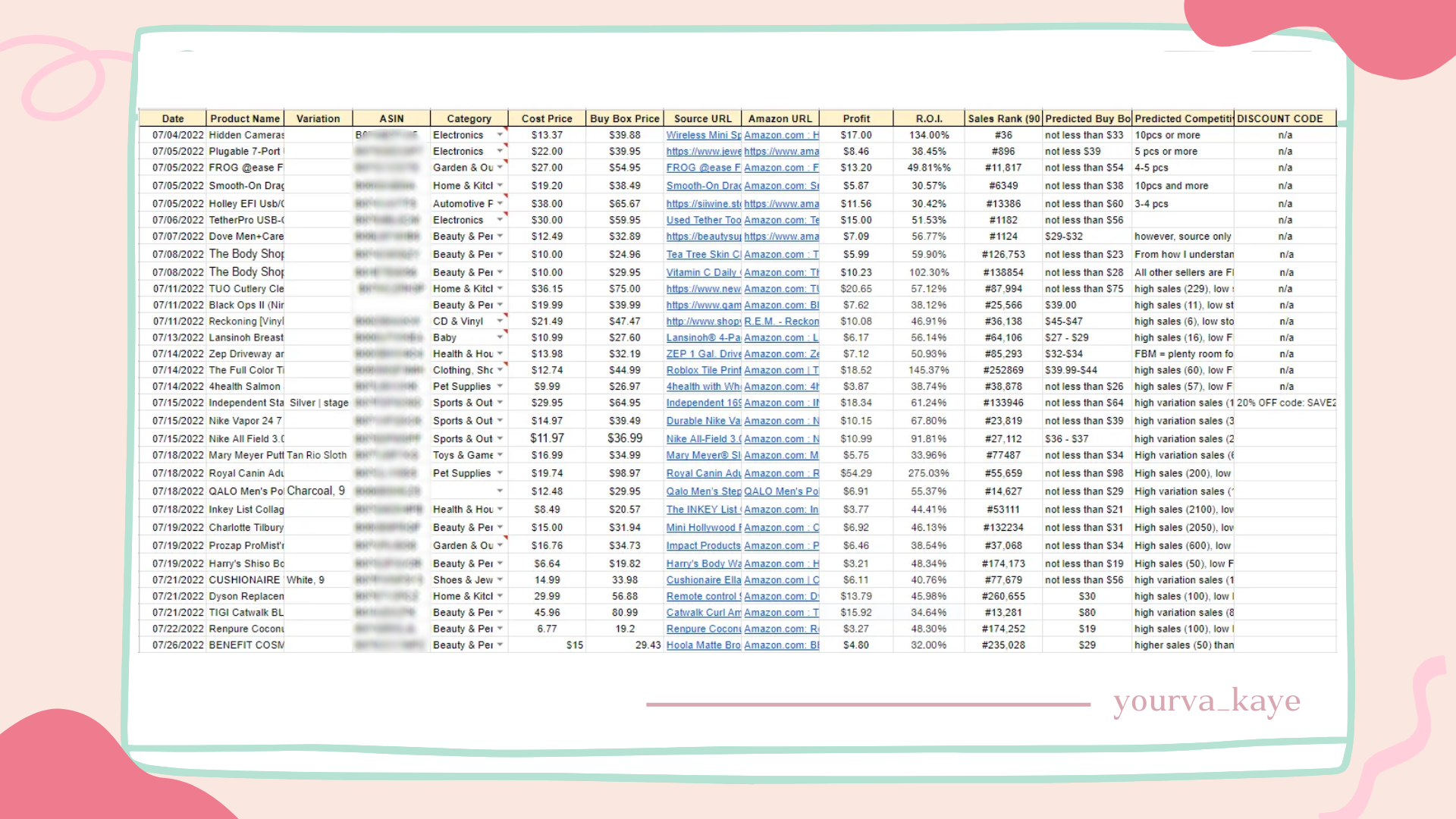1456x819 pixels.
Task: Expand Baby category dropdown in Lansinoh row
Action: coord(500,337)
